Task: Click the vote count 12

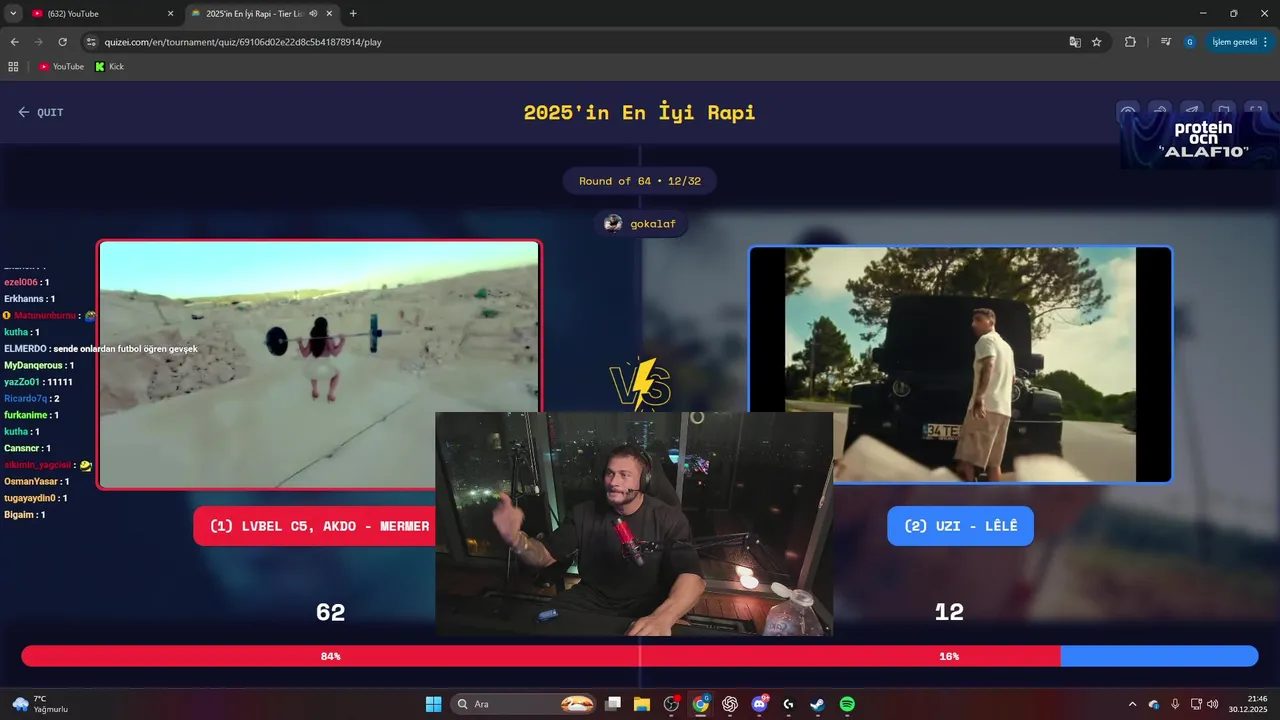Action: click(x=949, y=612)
